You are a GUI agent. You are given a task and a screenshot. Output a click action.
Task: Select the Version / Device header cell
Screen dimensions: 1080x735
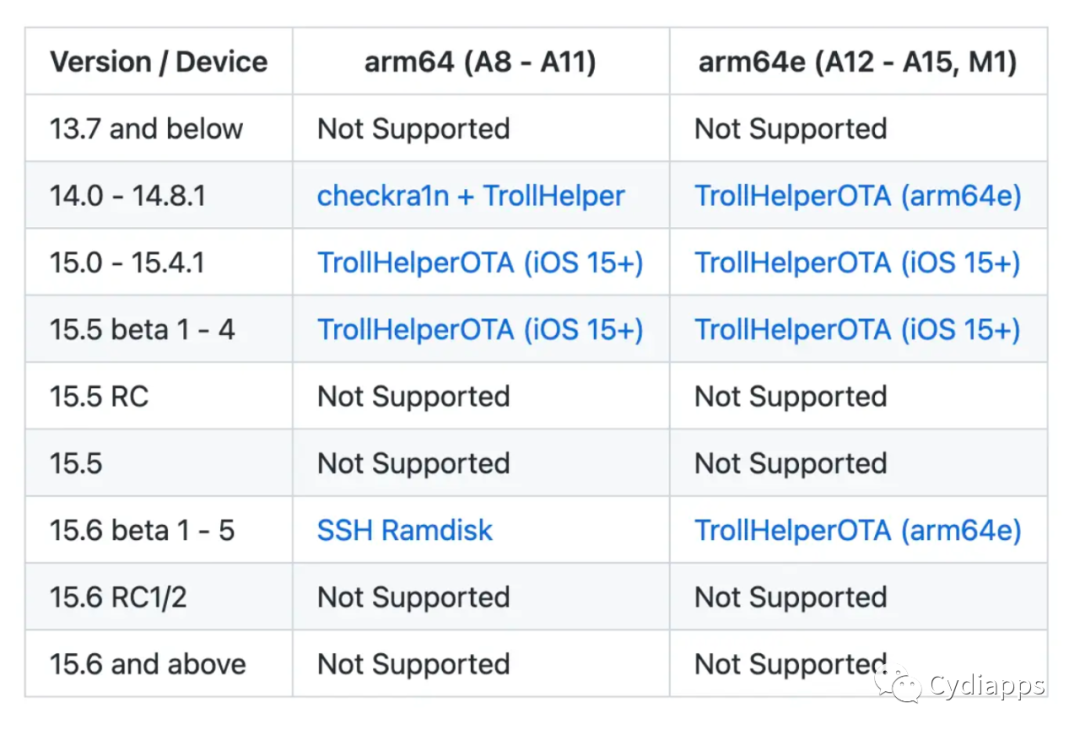point(158,61)
